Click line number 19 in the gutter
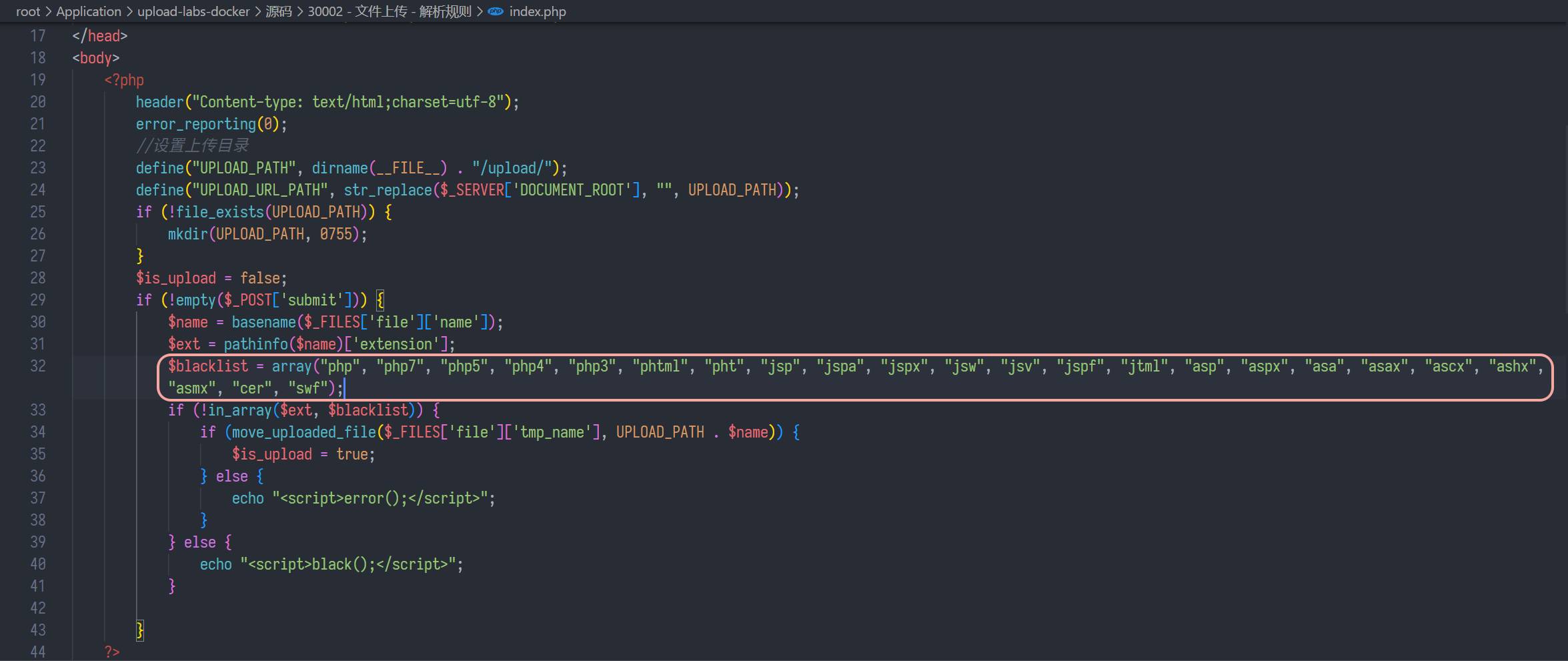This screenshot has width=1568, height=661. click(x=38, y=80)
